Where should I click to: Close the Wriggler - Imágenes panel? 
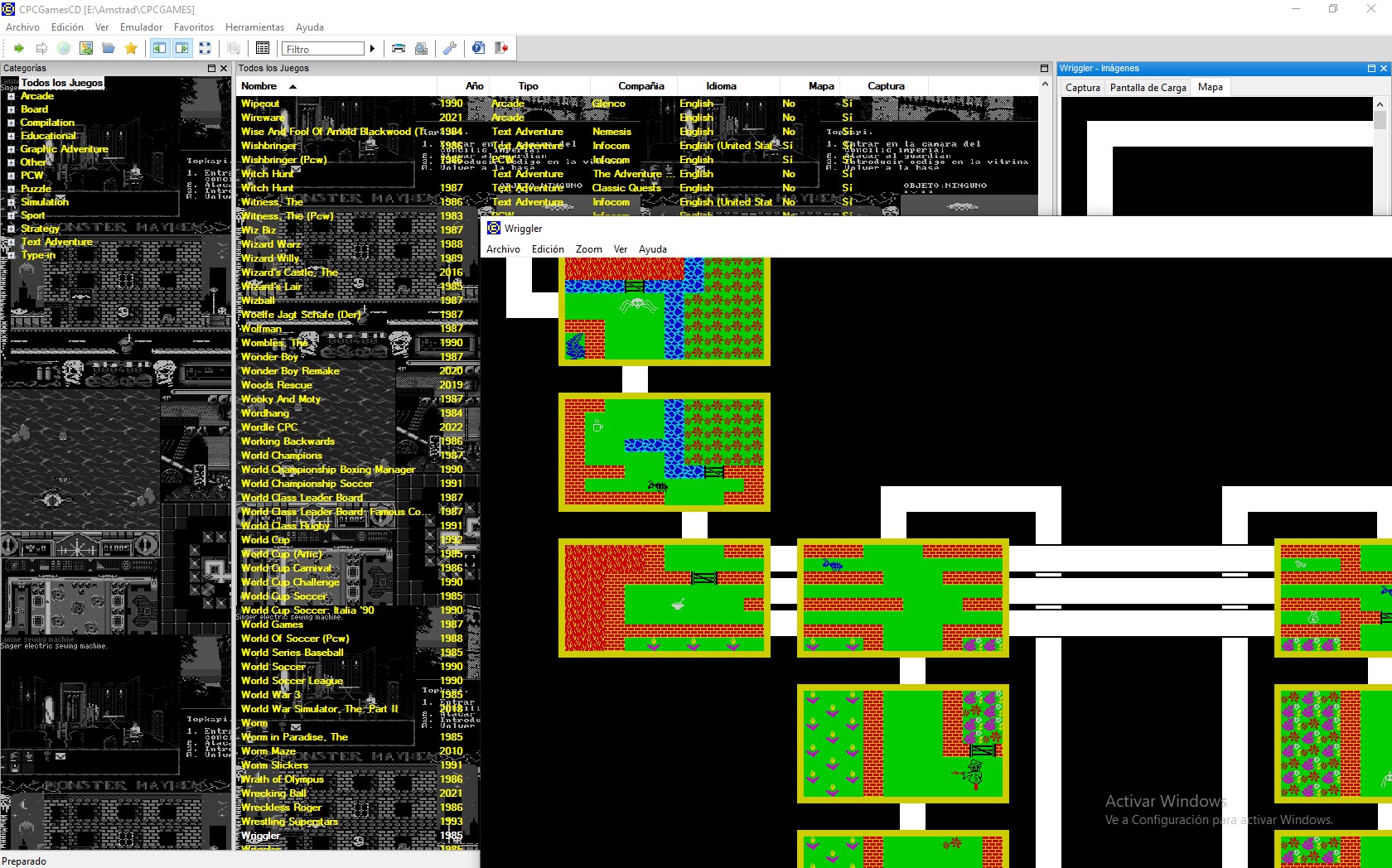click(x=1383, y=69)
